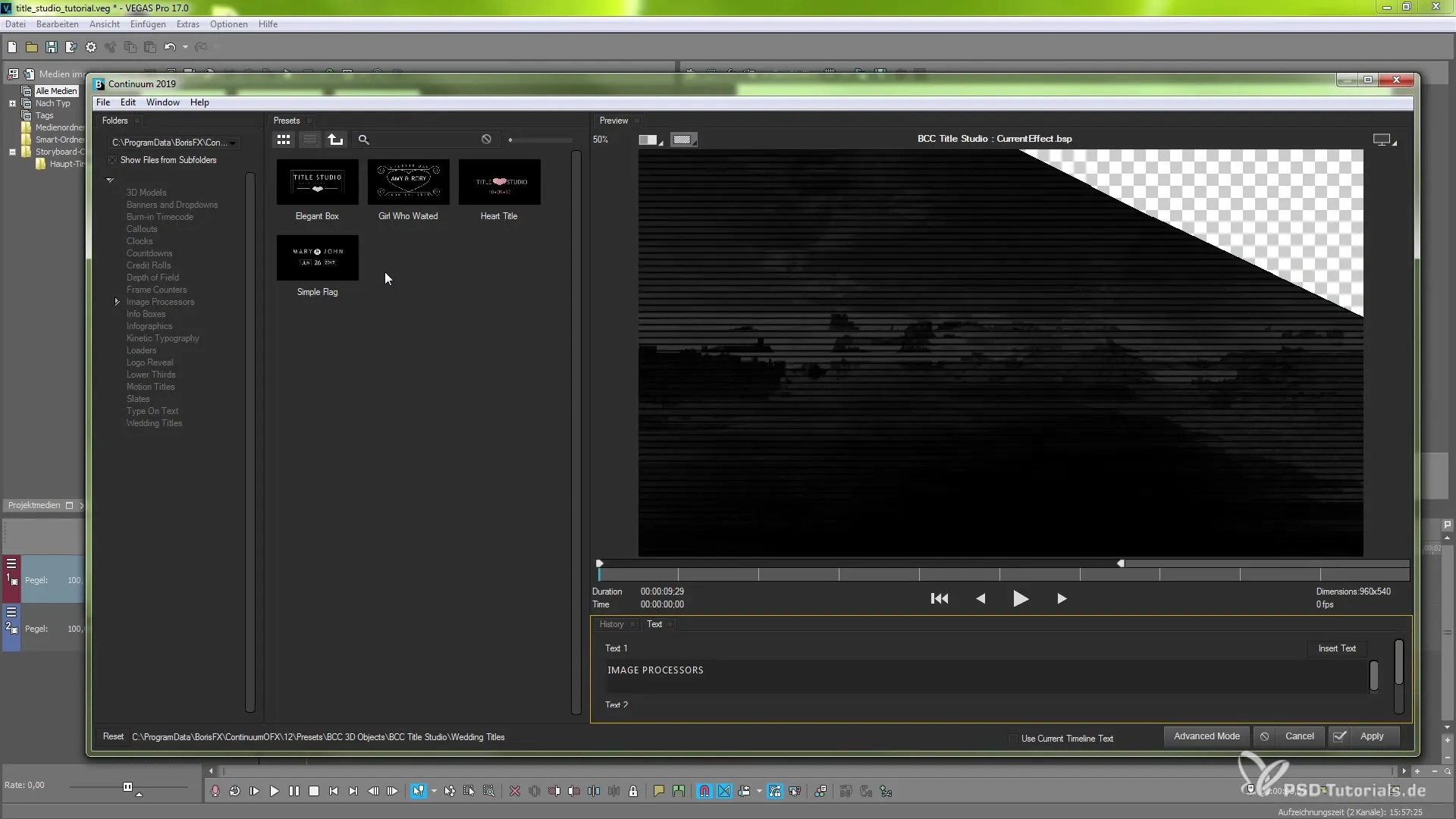Expand Nach Typ tree node

(12, 103)
